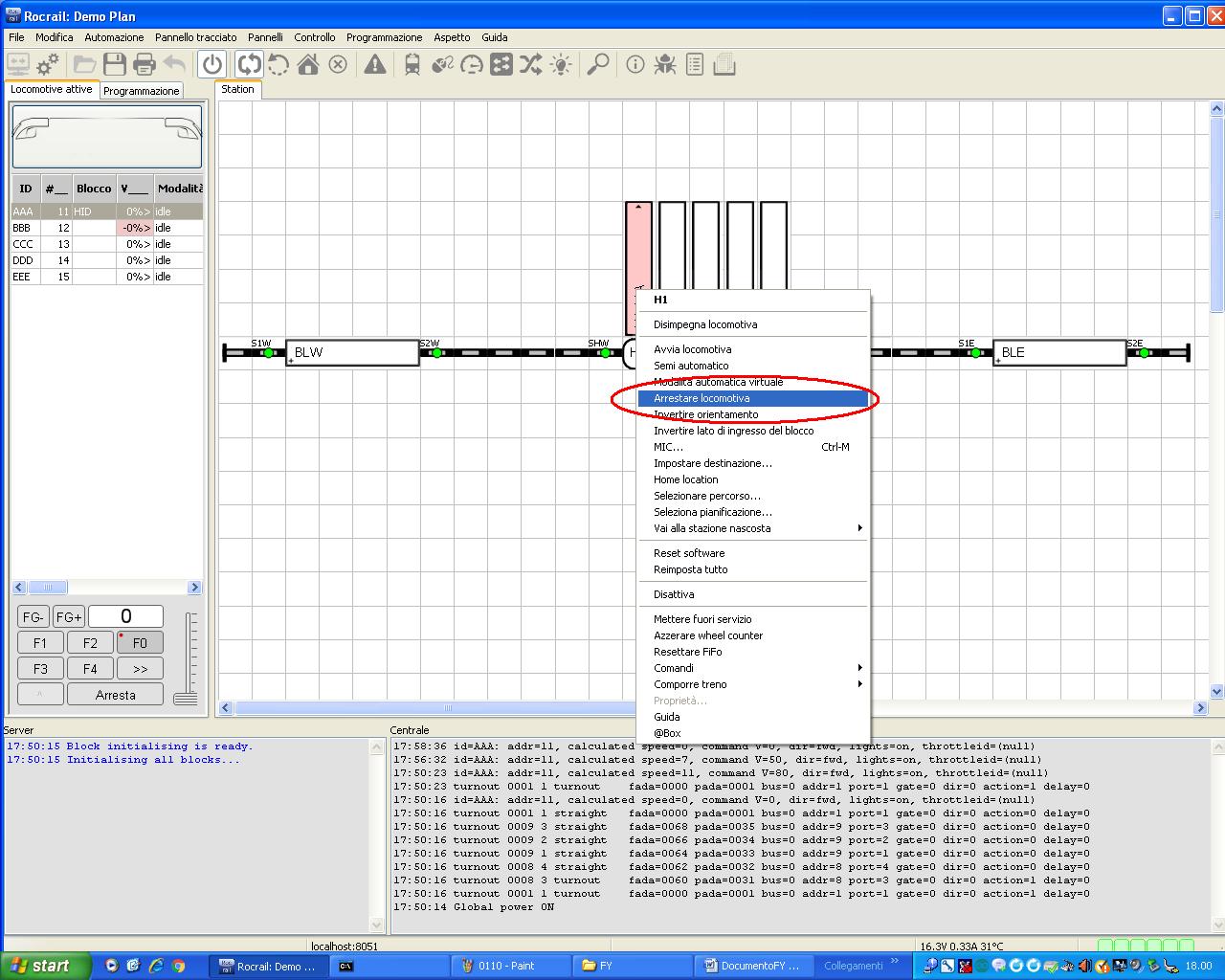Select the Station tab
This screenshot has height=980, width=1225.
click(x=238, y=89)
